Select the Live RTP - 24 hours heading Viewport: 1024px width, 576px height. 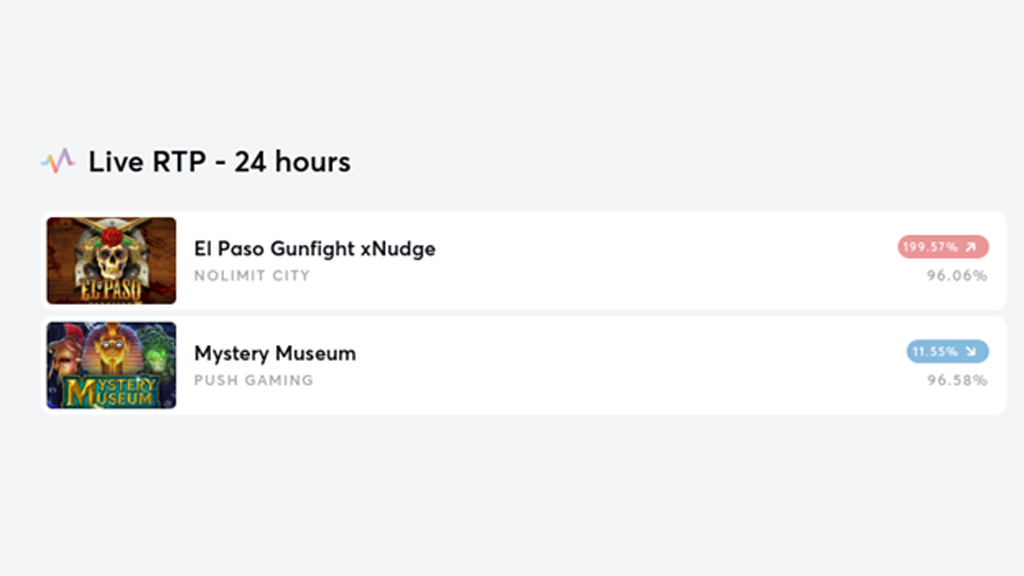[x=219, y=161]
